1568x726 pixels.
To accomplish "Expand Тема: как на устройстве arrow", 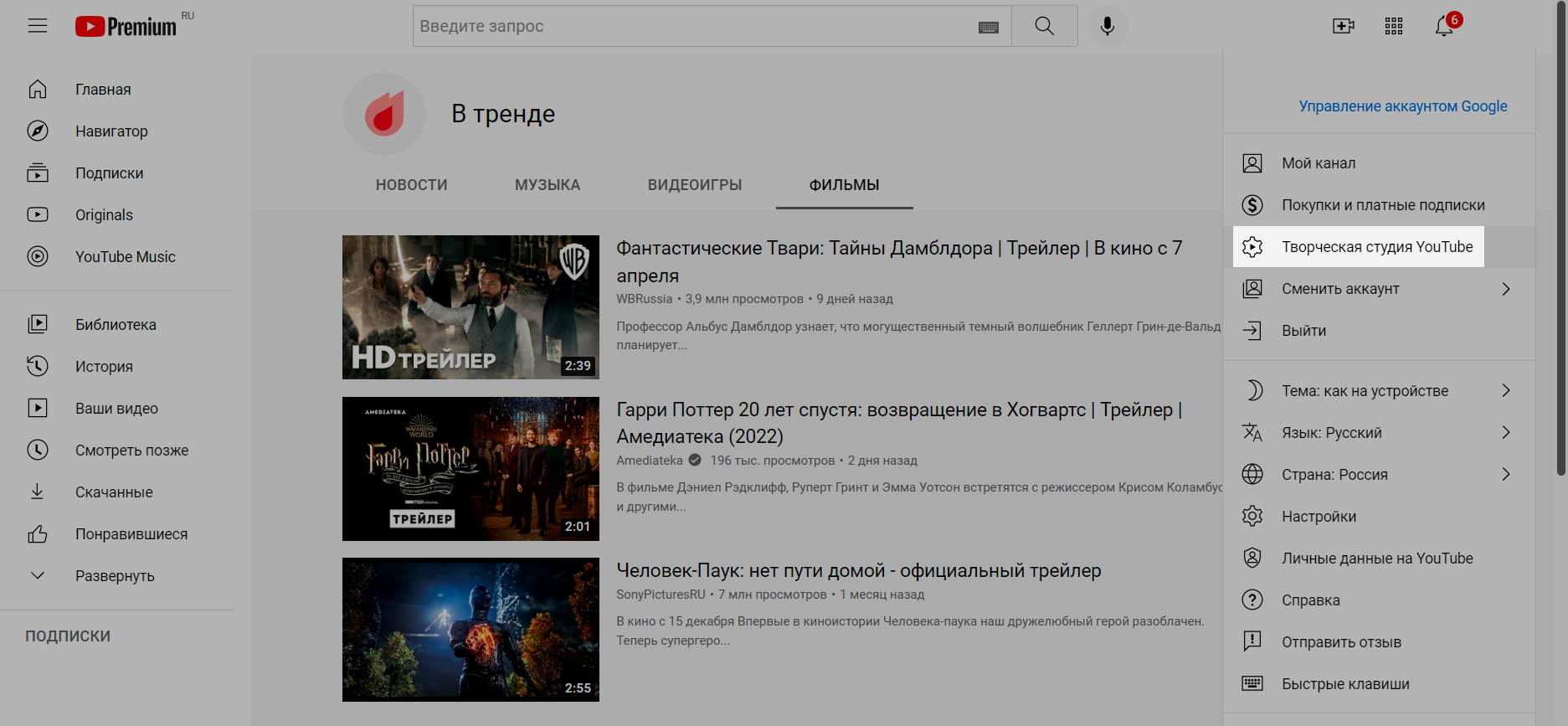I will [x=1506, y=391].
